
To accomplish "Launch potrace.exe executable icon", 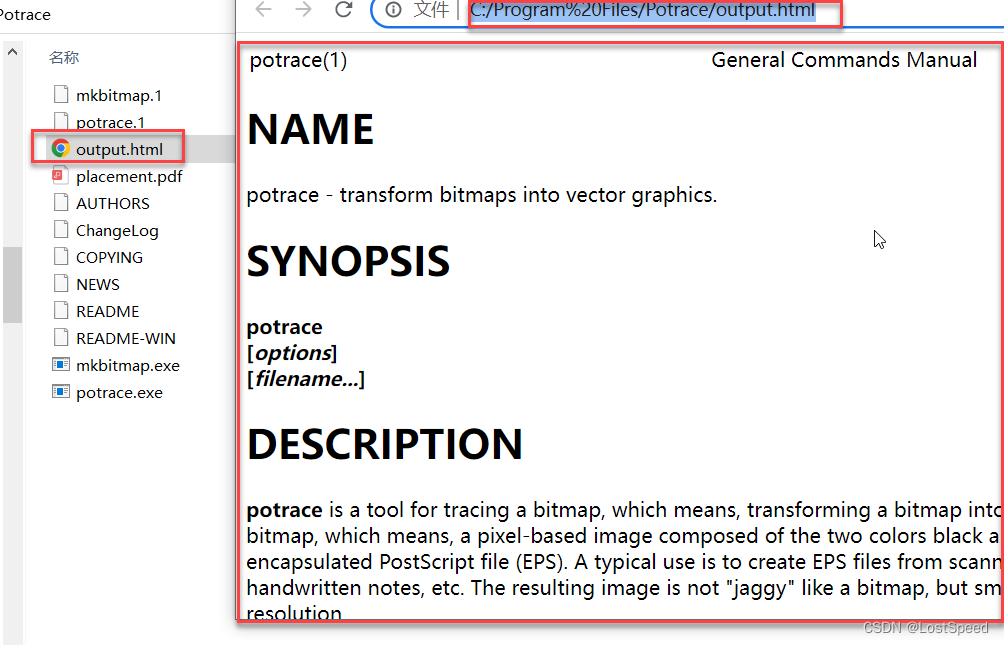I will 60,391.
